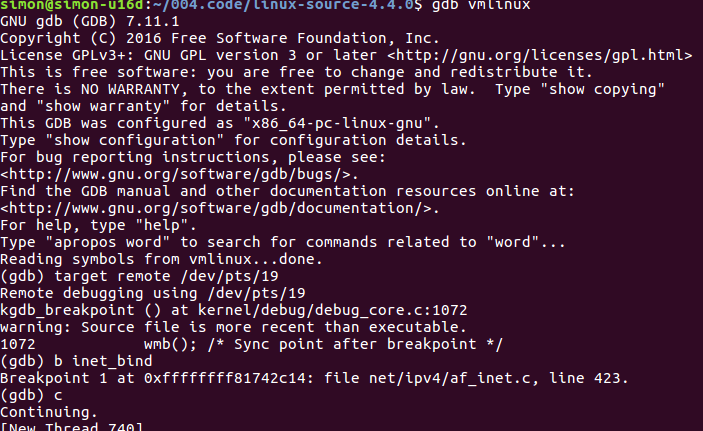
Task: Click the 'show warranty' quoted text
Action: click(x=103, y=106)
